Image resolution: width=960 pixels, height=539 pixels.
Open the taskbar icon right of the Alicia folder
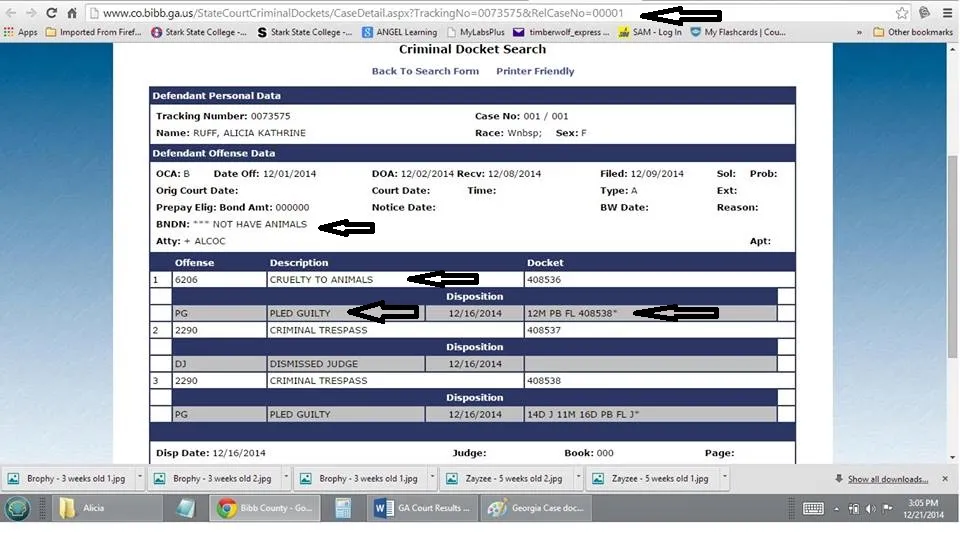point(186,508)
